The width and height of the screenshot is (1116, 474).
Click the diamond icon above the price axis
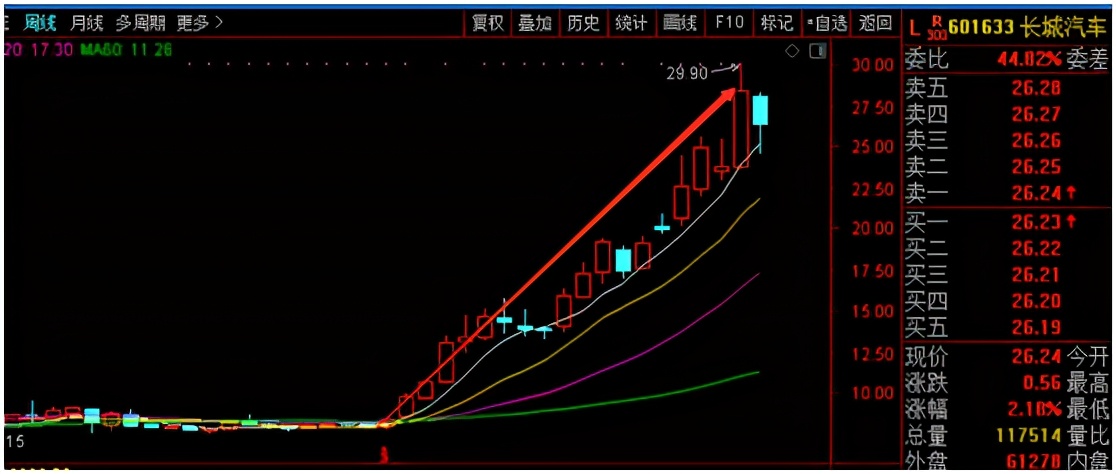coord(792,51)
